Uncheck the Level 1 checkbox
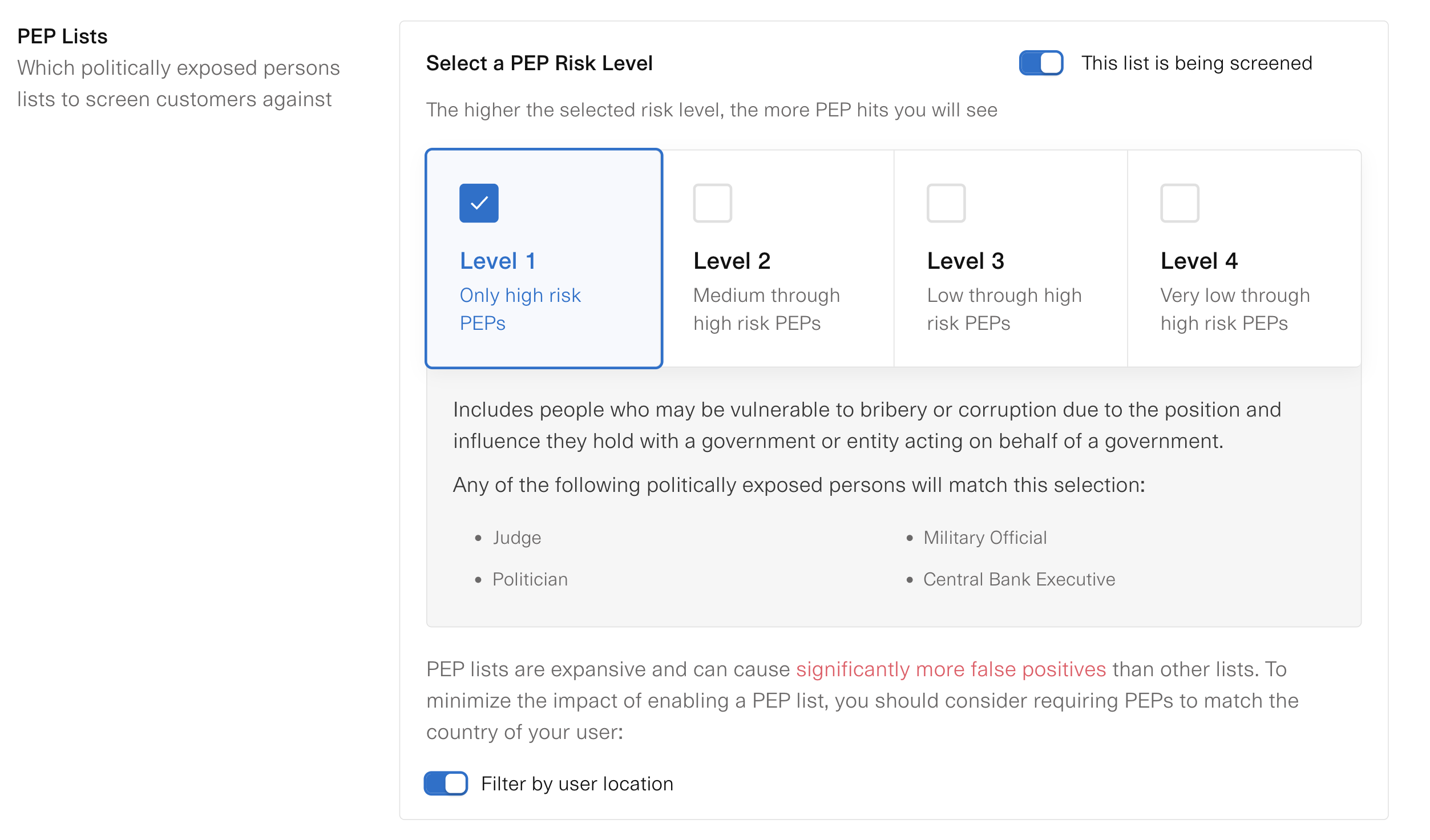 479,203
